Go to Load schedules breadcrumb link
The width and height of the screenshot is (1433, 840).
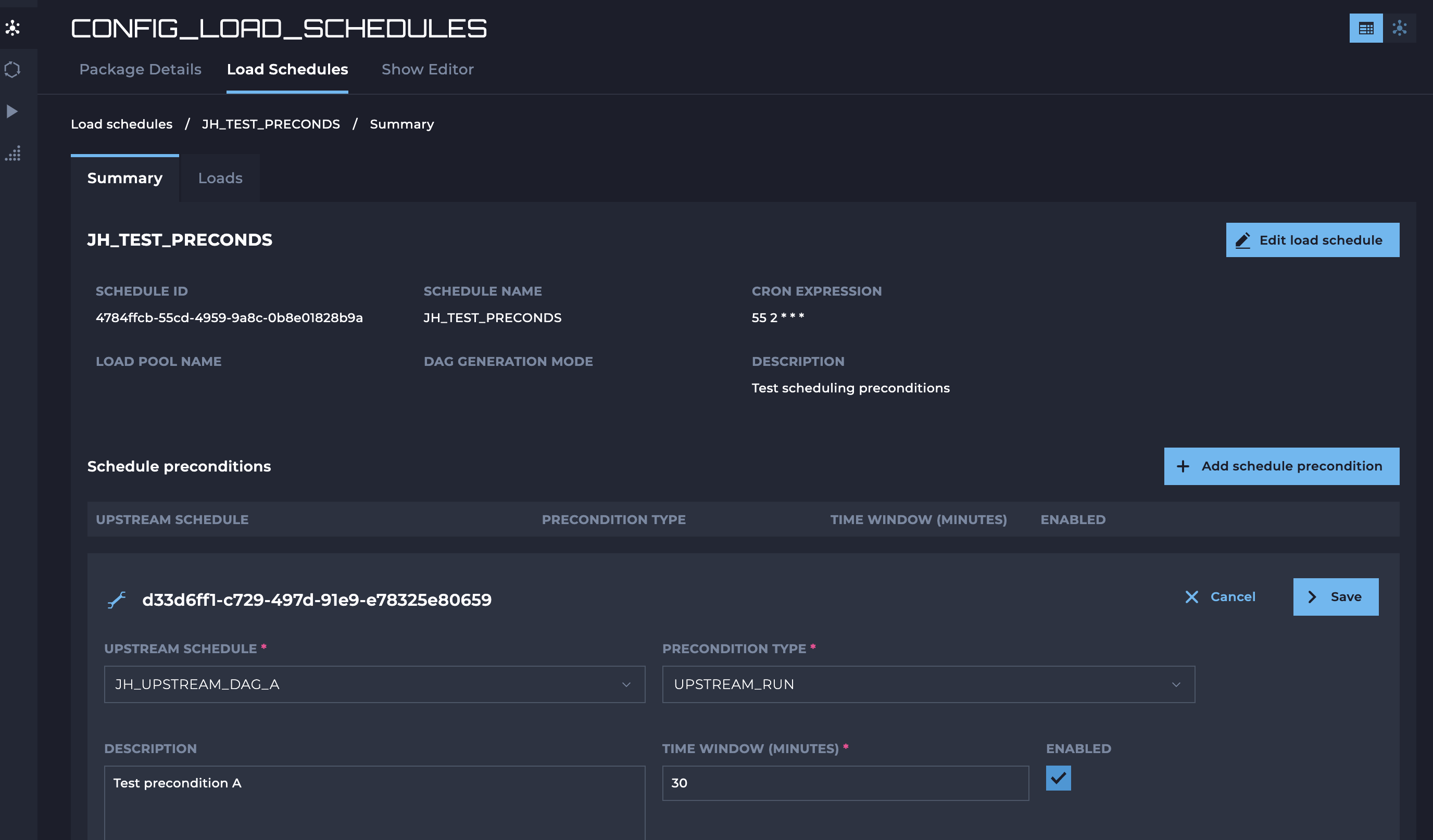coord(121,124)
